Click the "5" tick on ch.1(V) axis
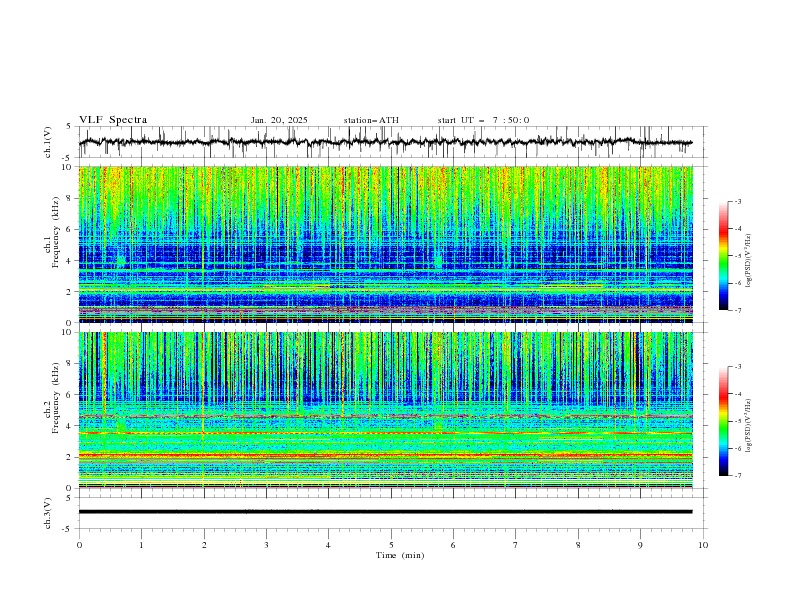Viewport: 792px width, 612px height. pos(69,126)
